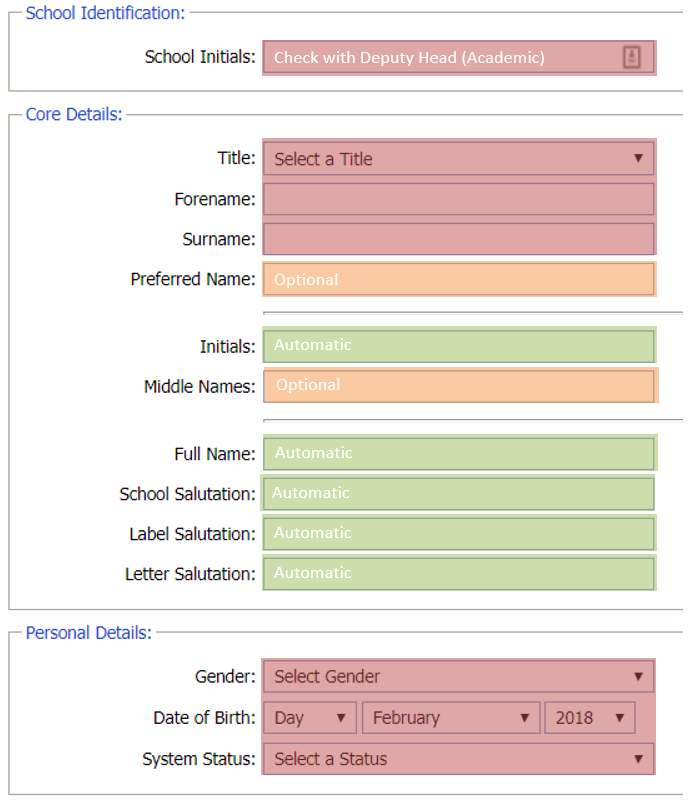Click the Surname text field

pos(458,239)
